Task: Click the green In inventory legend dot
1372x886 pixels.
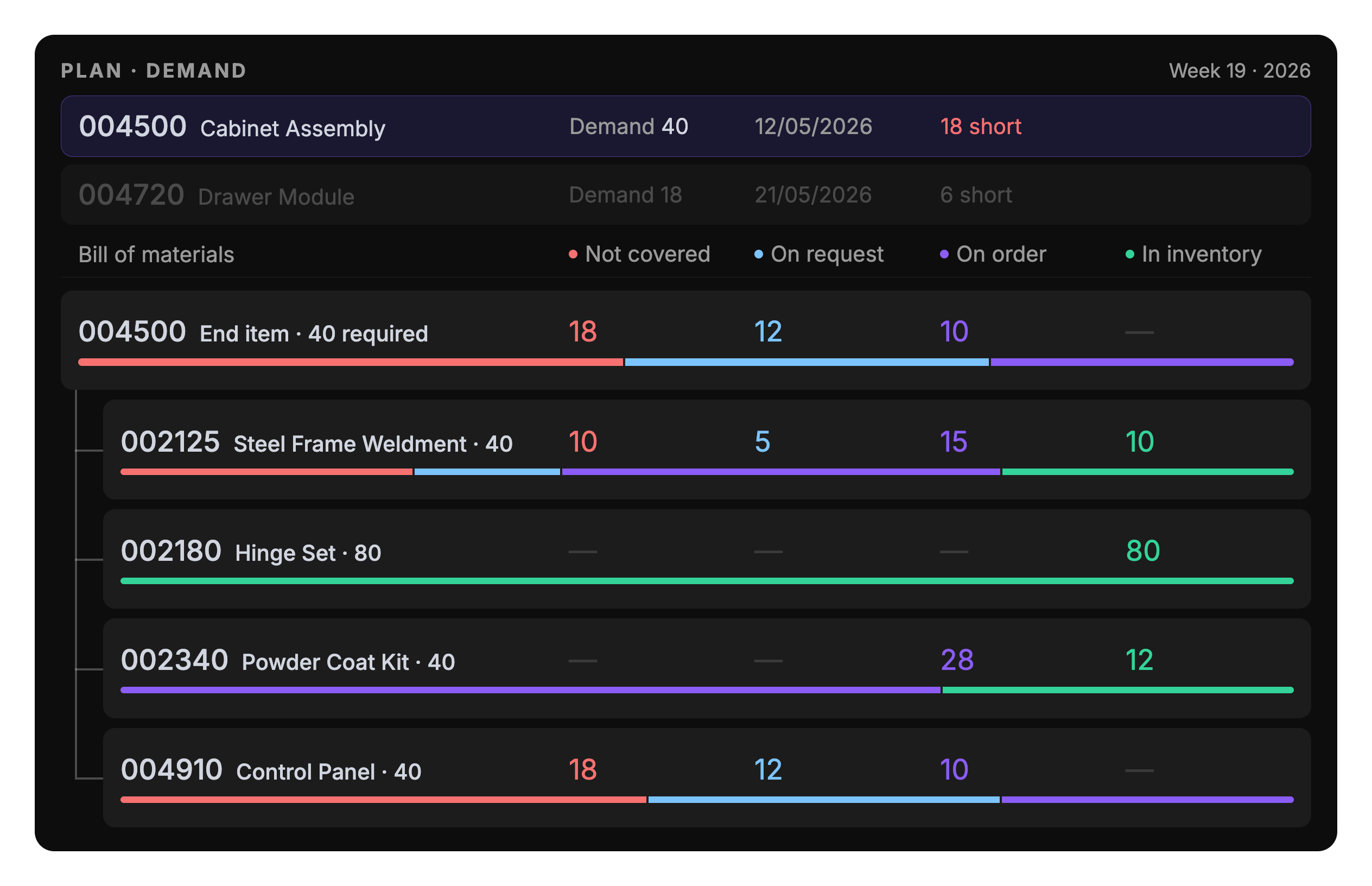Action: 1129,254
